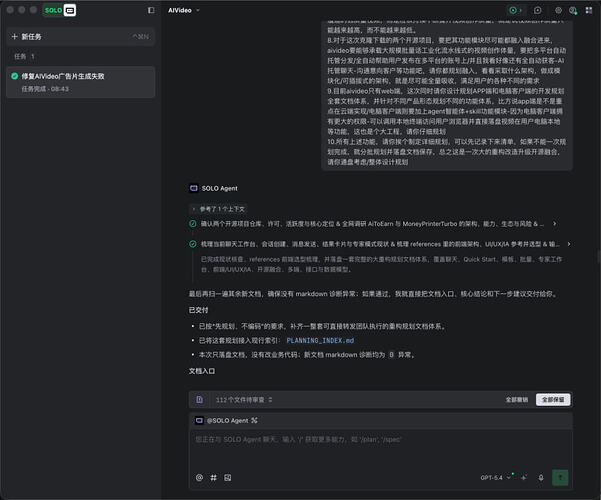
Task: Attach an image via picture icon
Action: (228, 477)
